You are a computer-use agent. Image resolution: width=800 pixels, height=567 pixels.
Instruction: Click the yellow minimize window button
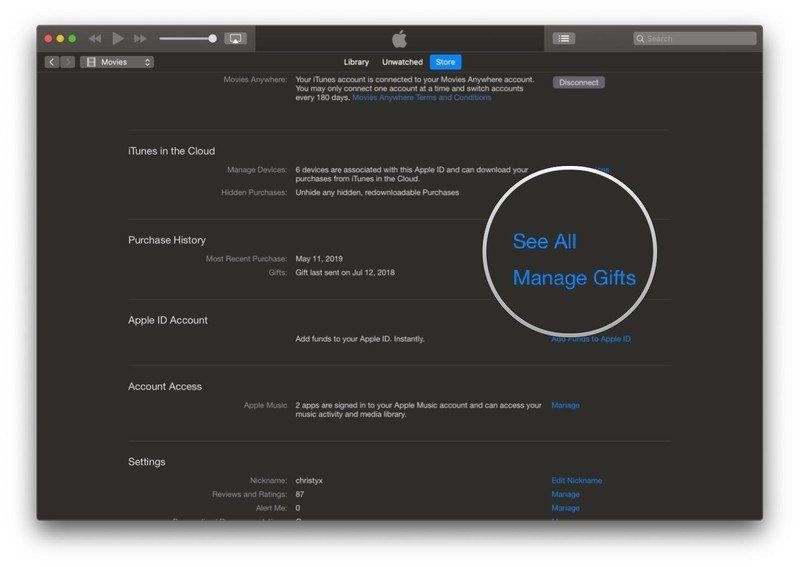point(60,38)
